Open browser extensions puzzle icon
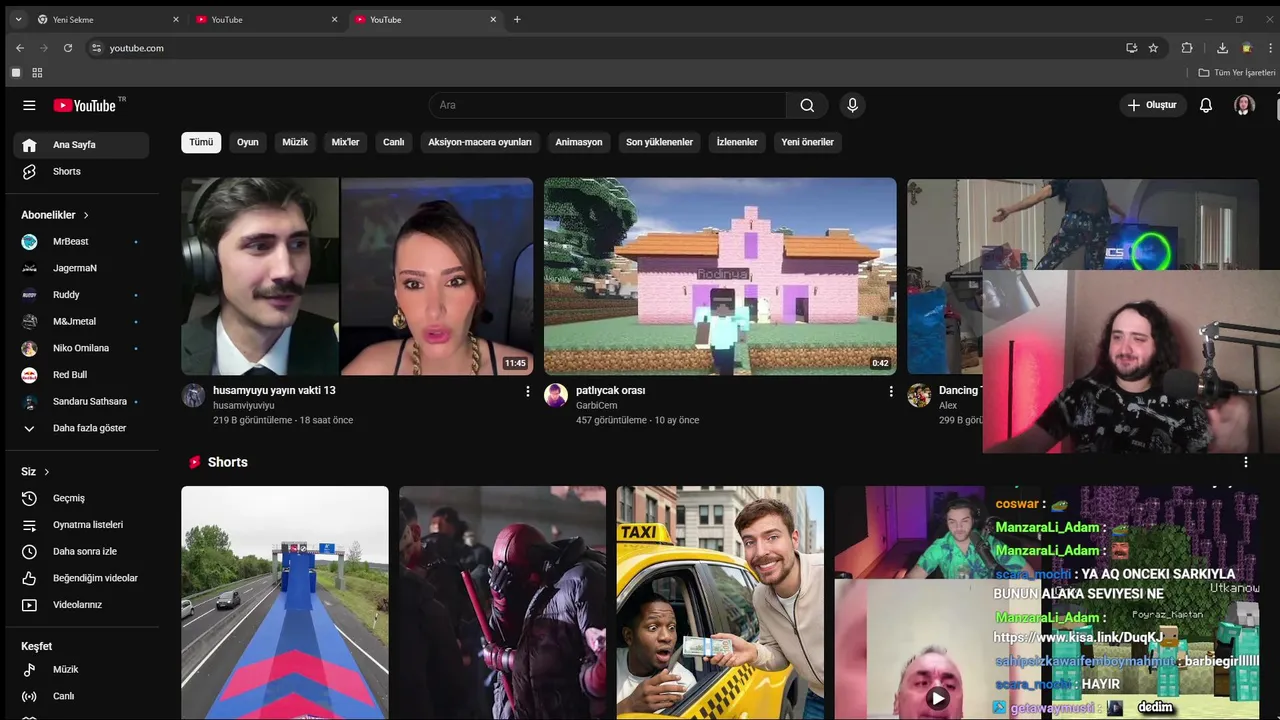The height and width of the screenshot is (720, 1280). point(1187,48)
